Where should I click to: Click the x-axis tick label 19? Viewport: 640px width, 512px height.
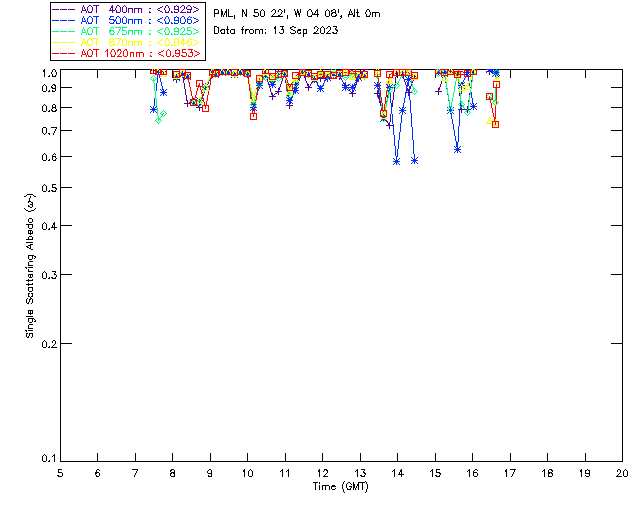(585, 473)
